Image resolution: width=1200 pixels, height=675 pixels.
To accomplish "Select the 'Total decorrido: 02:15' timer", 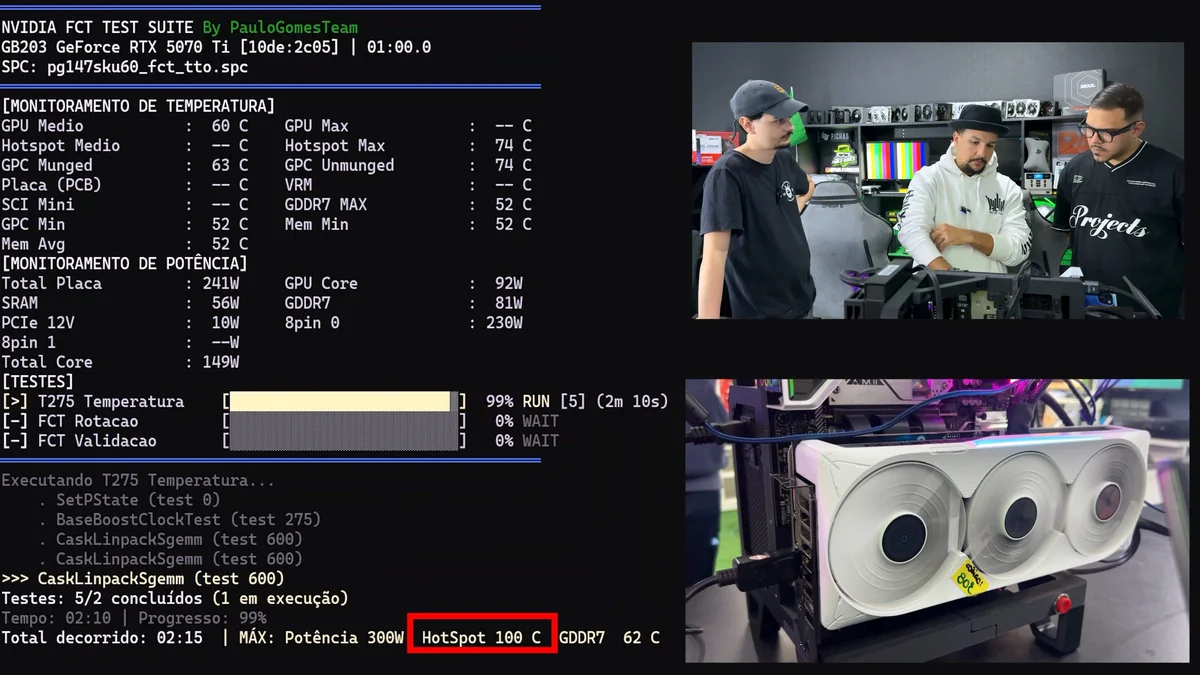I will pos(102,637).
